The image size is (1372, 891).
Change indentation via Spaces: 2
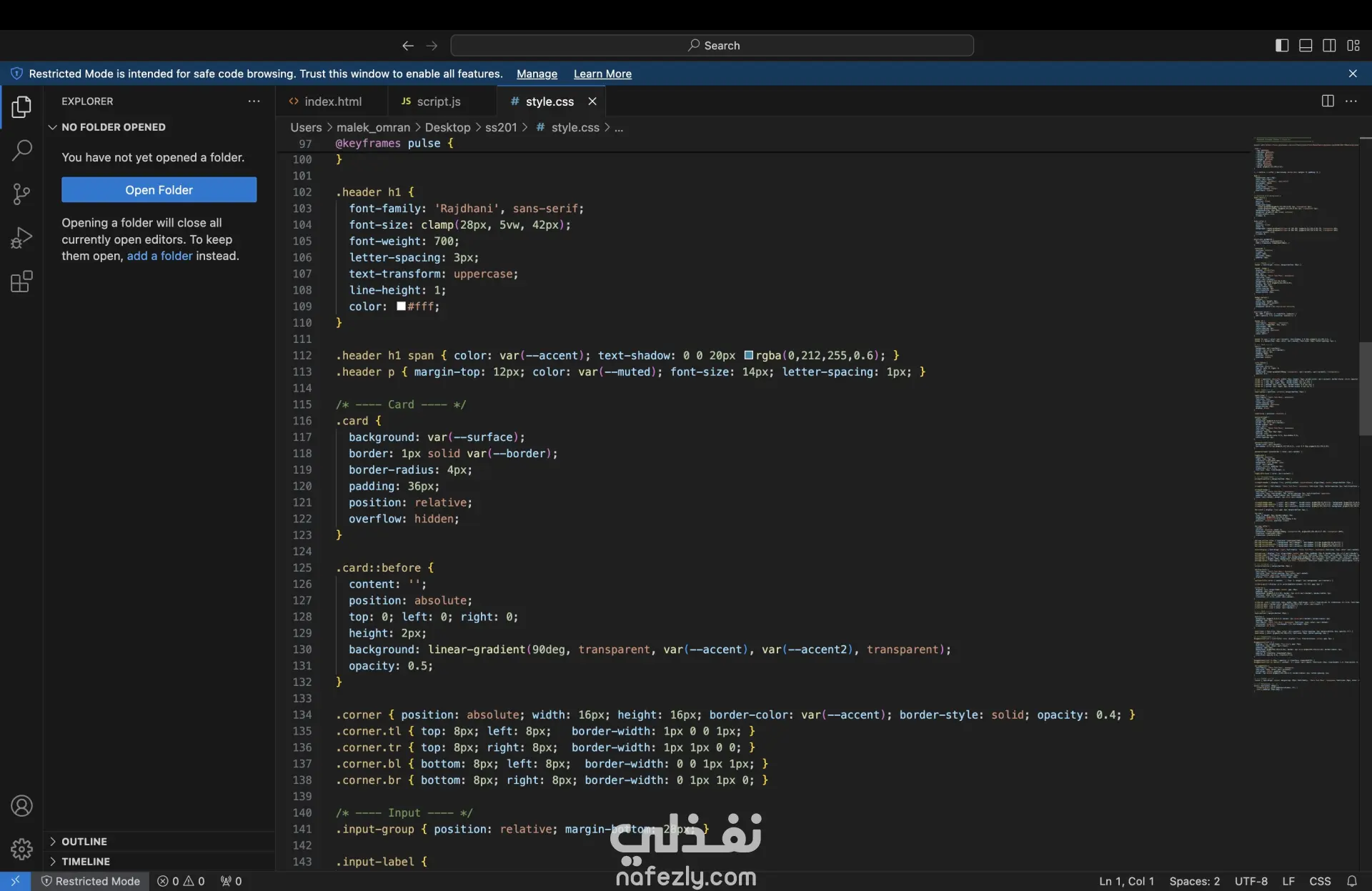(x=1194, y=881)
